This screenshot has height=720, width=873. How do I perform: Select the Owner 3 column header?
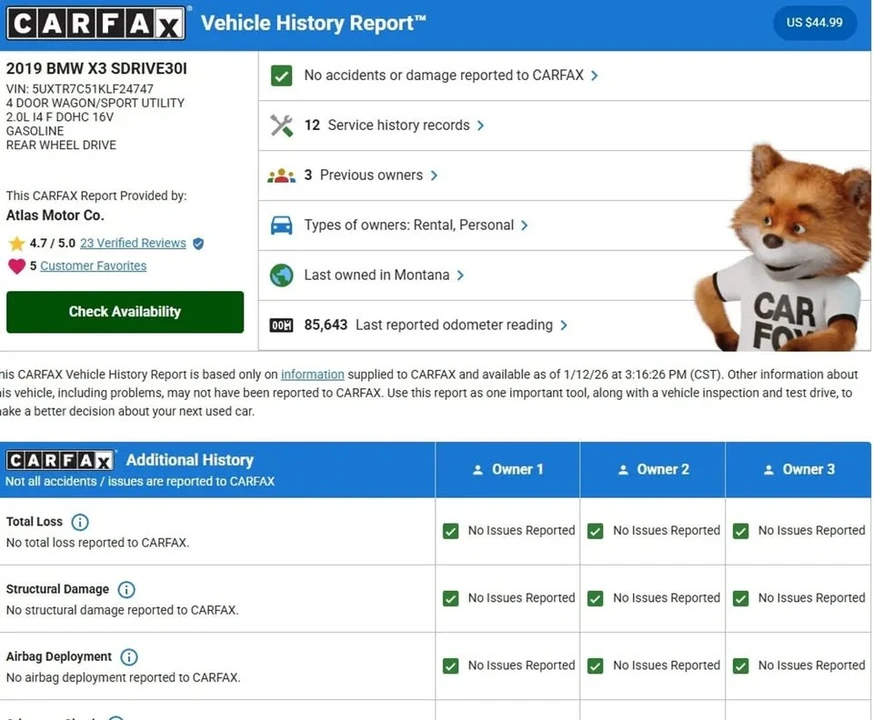point(799,469)
